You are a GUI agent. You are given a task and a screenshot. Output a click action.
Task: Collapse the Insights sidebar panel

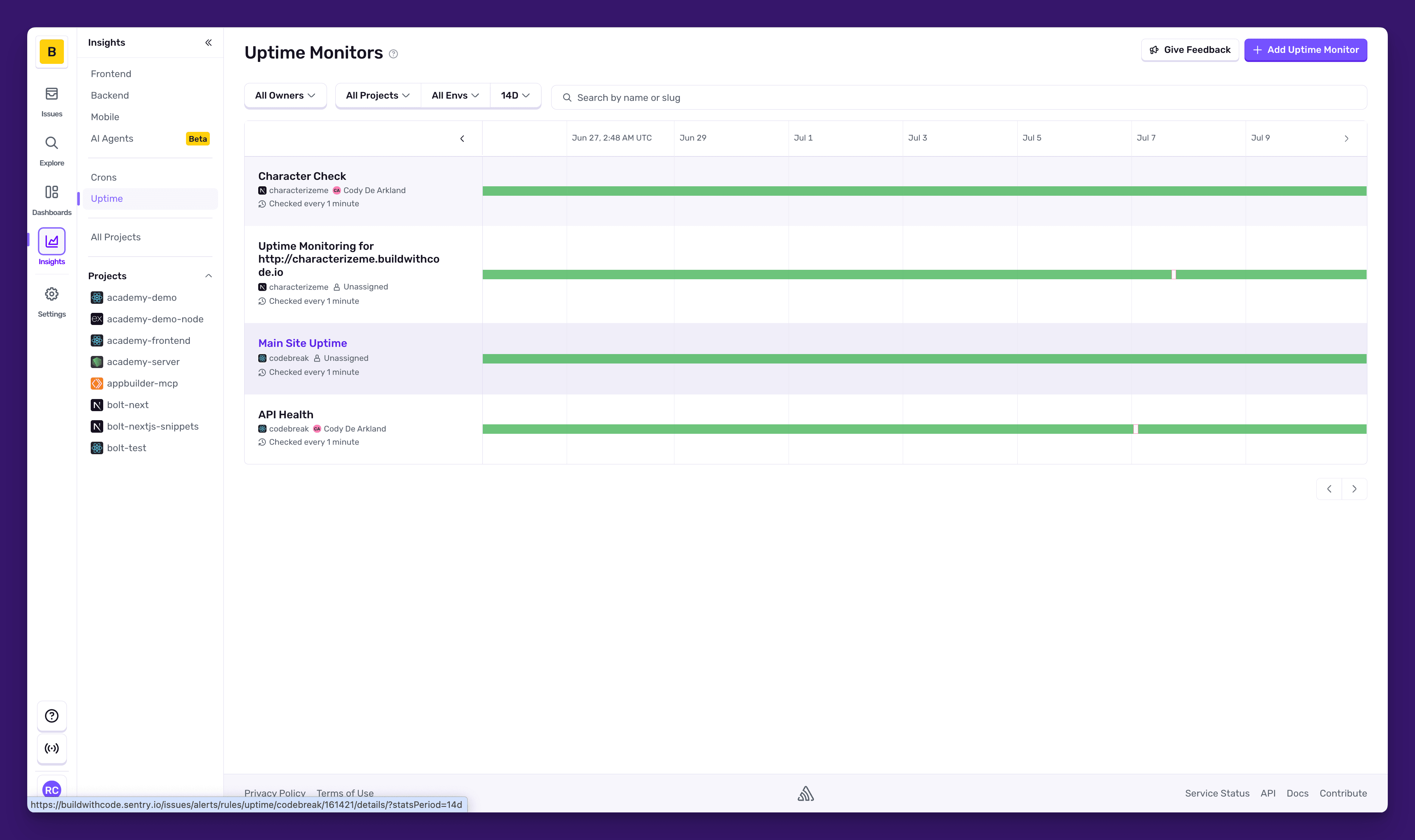(208, 42)
